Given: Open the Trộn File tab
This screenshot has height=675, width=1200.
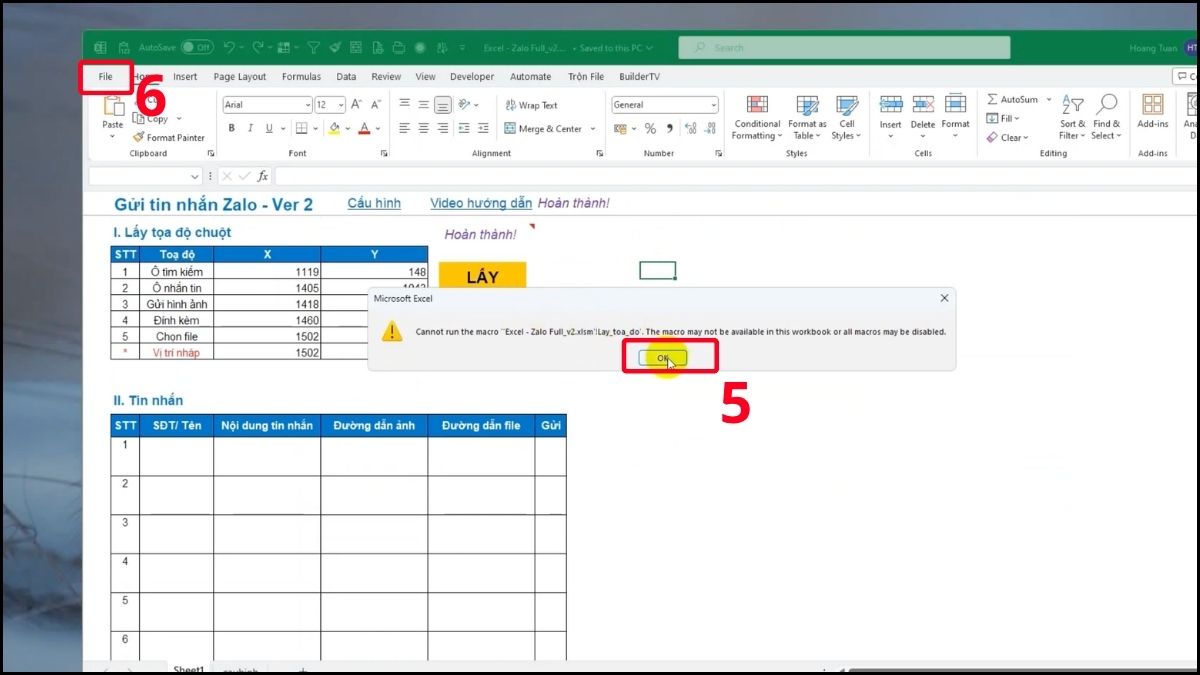Looking at the screenshot, I should coord(586,77).
